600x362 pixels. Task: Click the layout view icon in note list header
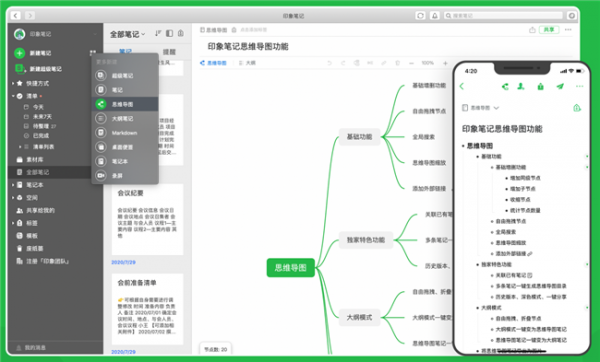point(170,33)
